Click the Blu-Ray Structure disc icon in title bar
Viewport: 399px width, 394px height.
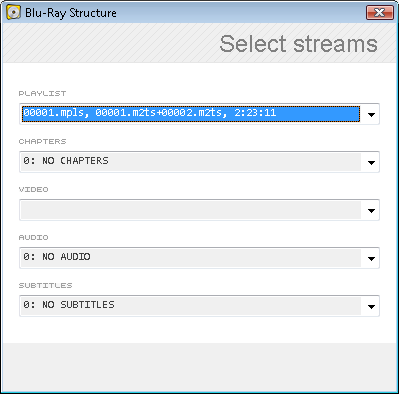coord(14,13)
